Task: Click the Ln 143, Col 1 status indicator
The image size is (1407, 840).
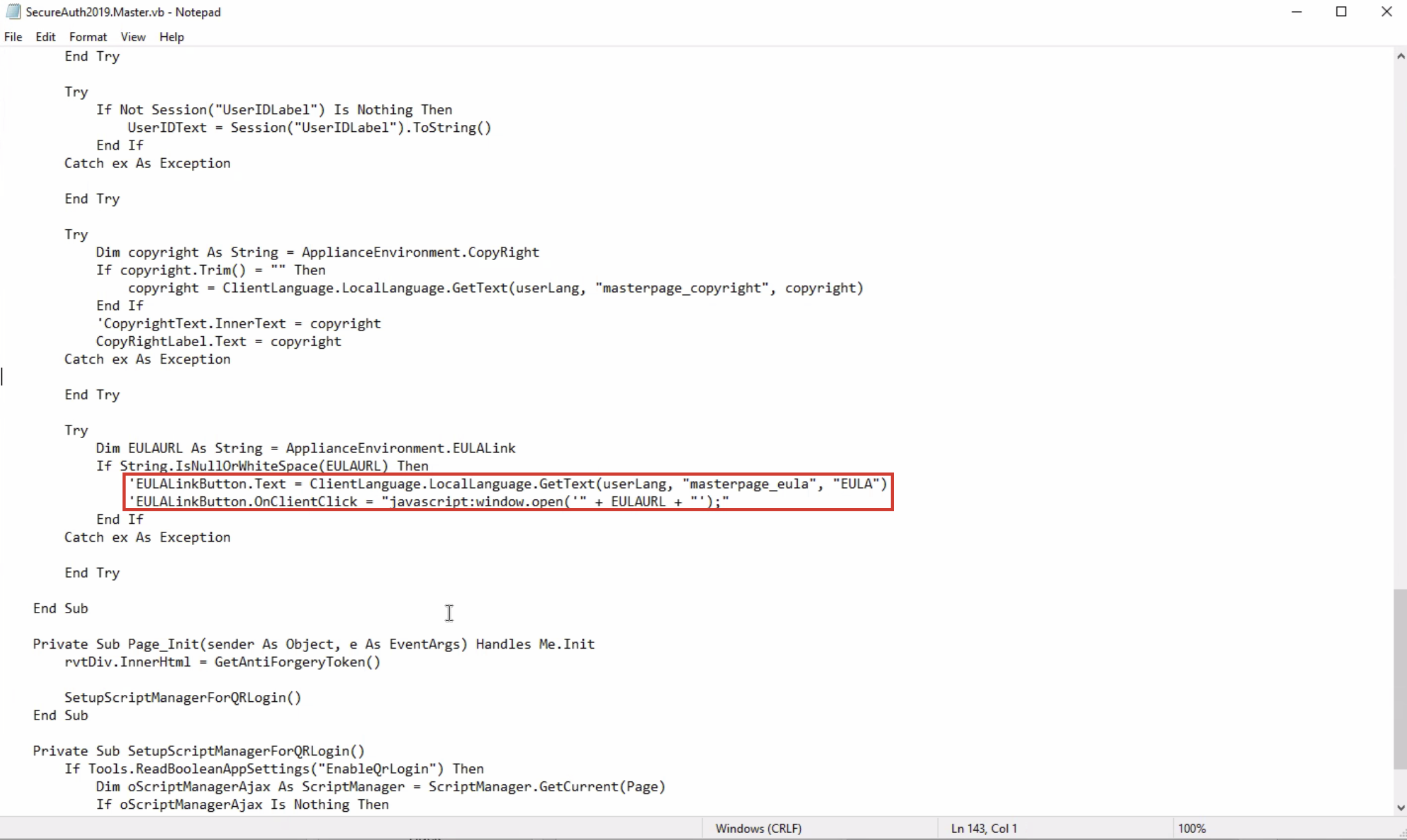Action: (x=984, y=827)
